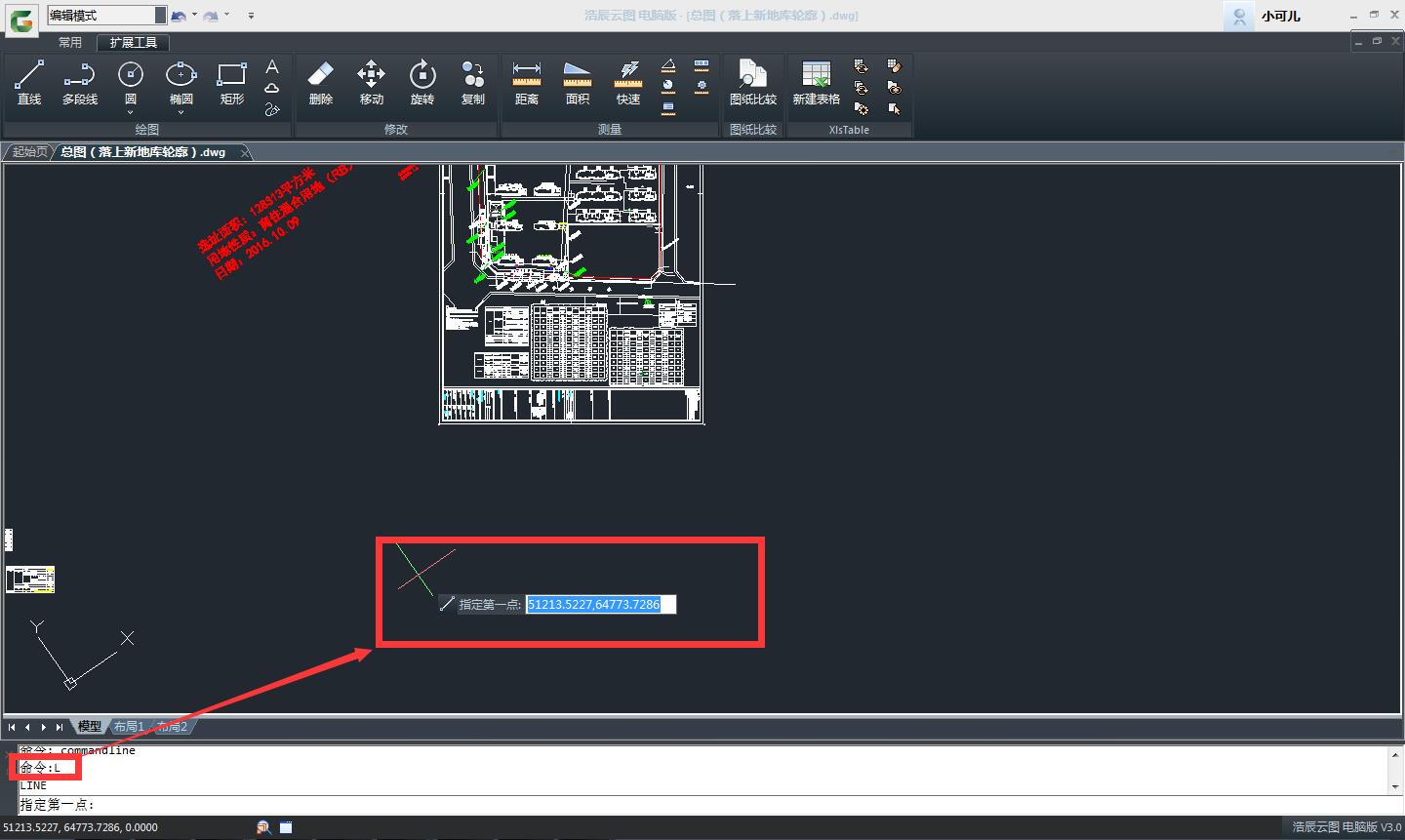The width and height of the screenshot is (1405, 840).
Task: Open the quick access toolbar customize menu
Action: [x=251, y=16]
